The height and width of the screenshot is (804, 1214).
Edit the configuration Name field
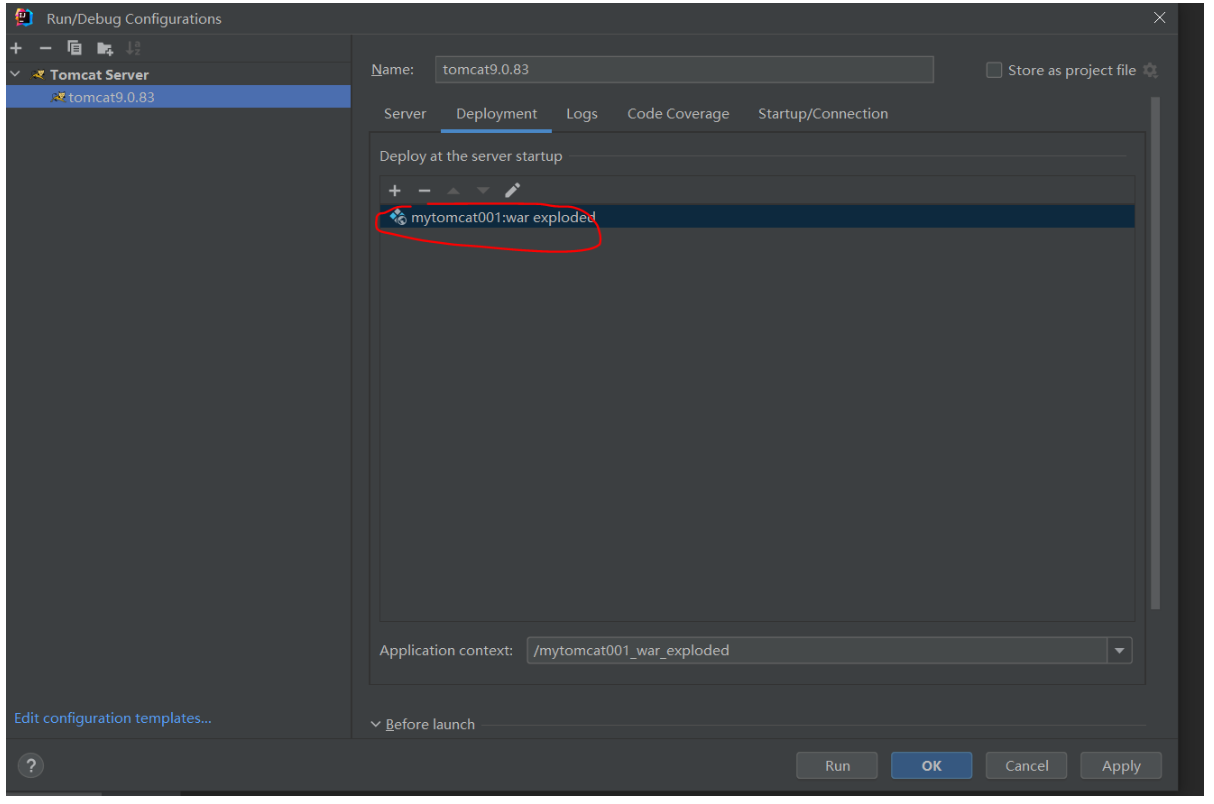684,70
